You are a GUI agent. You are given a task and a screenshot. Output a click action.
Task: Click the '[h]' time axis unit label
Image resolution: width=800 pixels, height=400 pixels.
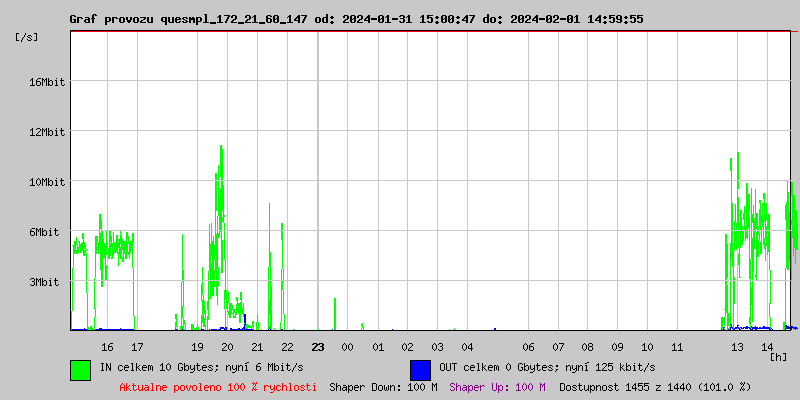(x=779, y=357)
